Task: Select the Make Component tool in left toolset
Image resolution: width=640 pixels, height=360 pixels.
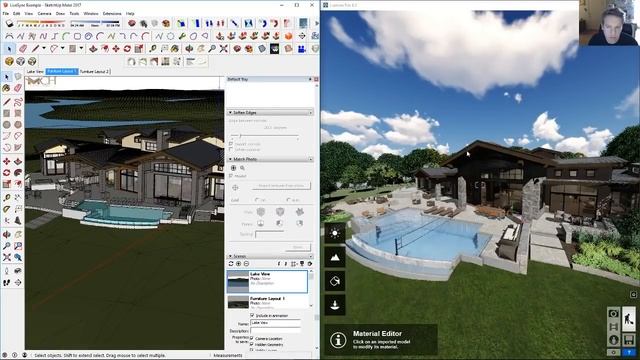Action: click(18, 77)
